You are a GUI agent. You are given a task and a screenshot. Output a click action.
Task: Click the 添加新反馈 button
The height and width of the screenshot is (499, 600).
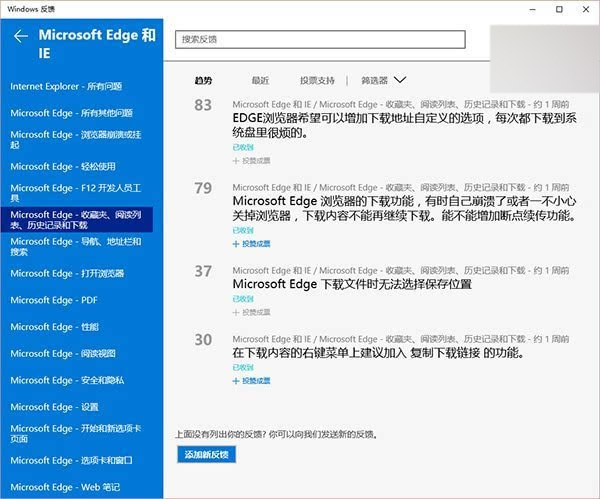[206, 455]
